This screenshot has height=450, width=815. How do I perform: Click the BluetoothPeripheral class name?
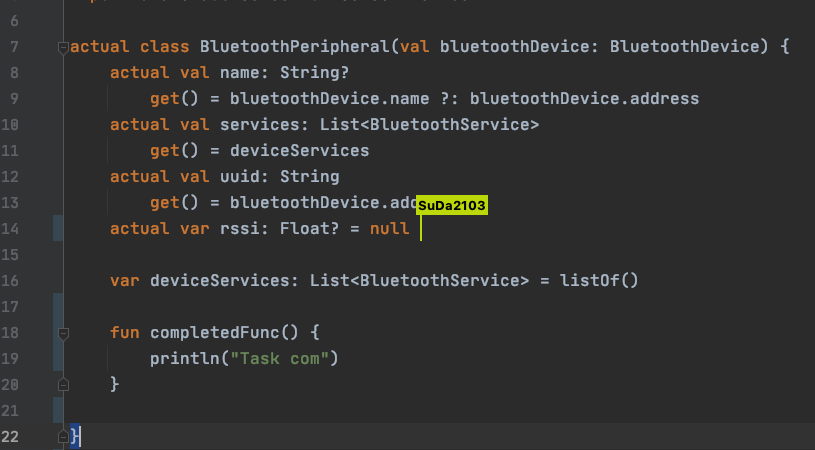tap(295, 47)
